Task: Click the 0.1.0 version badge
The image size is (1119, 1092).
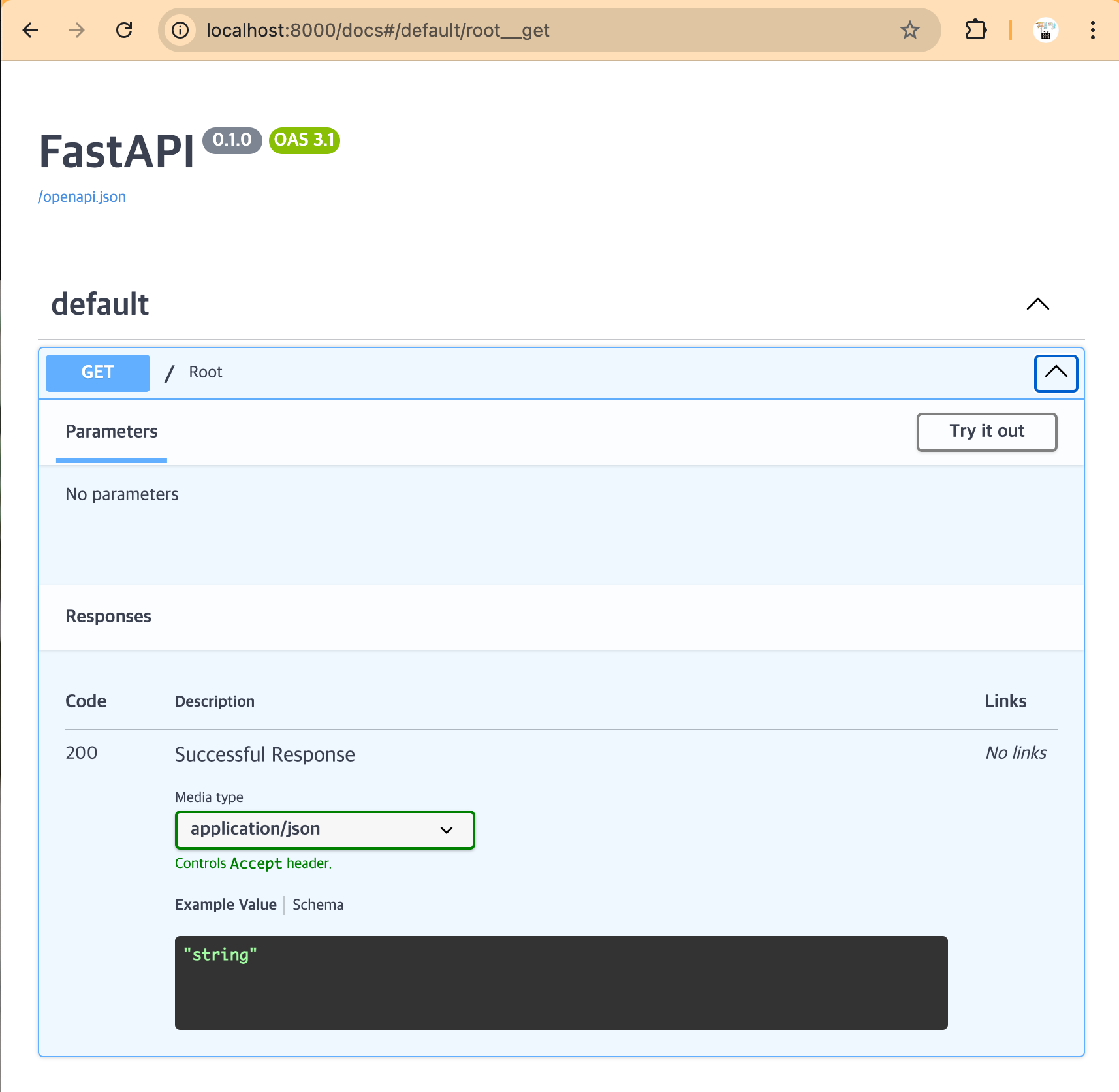Action: click(x=232, y=140)
